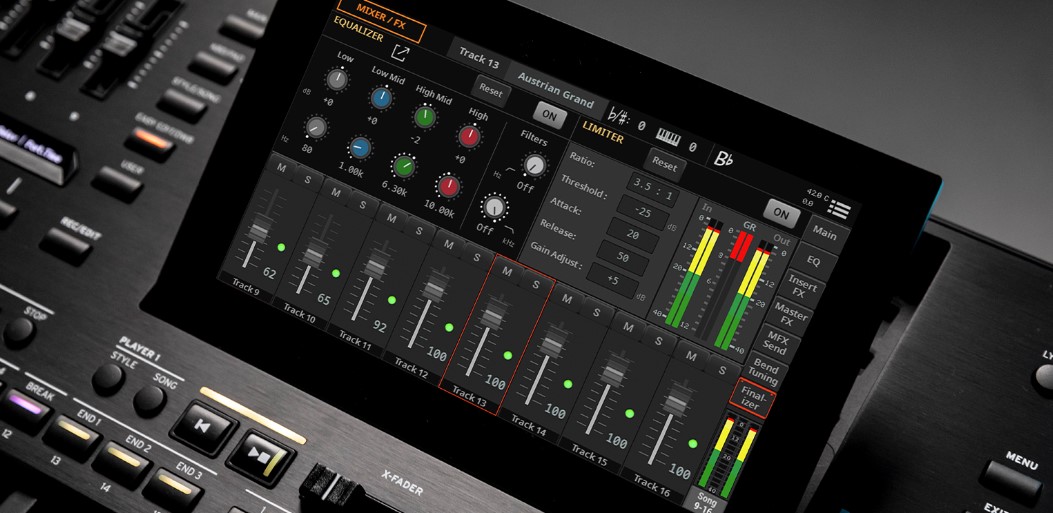Click the blue Low Mid gain knob

pos(381,98)
